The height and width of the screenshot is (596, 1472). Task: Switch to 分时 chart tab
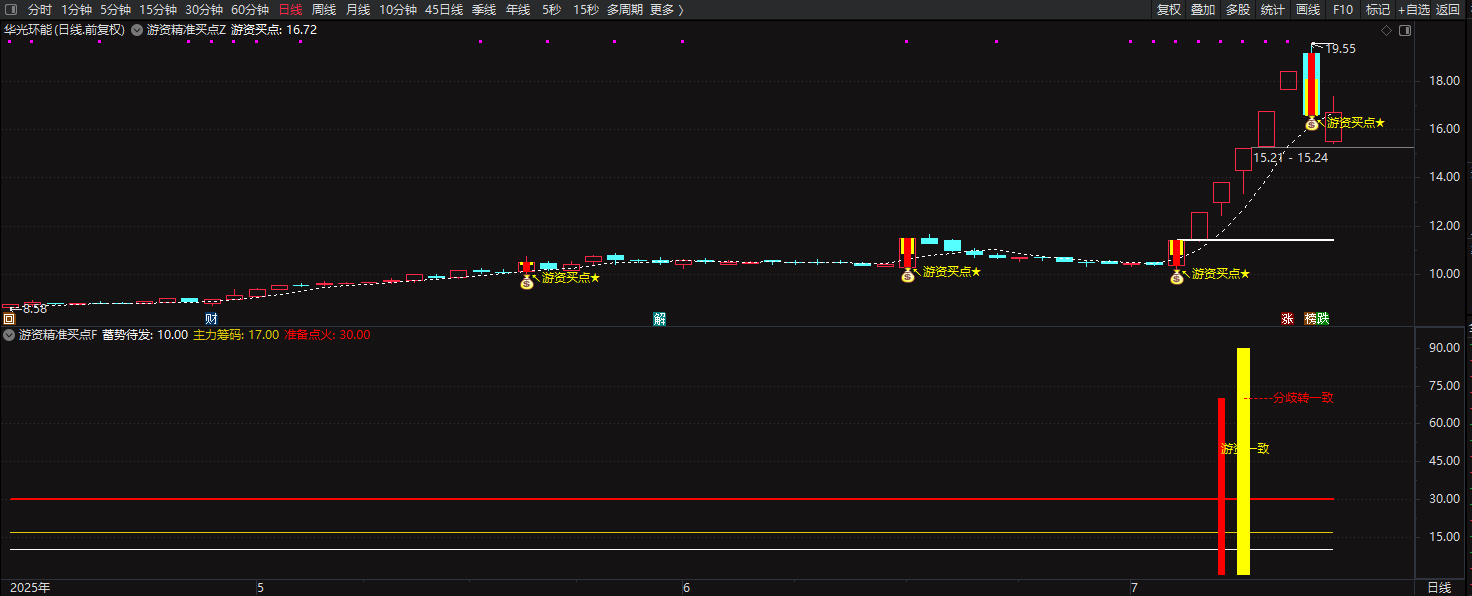40,10
